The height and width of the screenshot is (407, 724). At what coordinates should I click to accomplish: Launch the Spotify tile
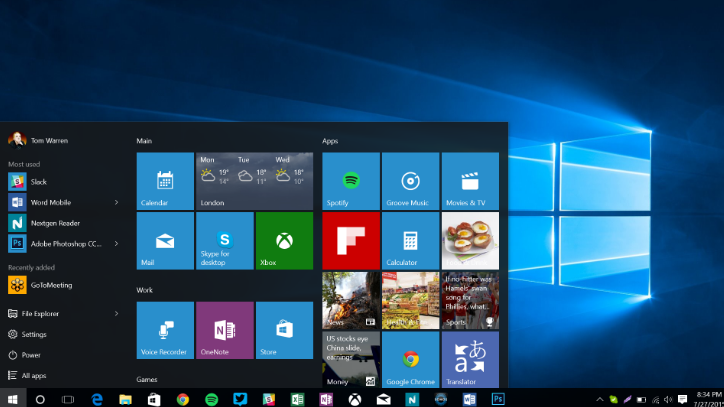tap(351, 181)
